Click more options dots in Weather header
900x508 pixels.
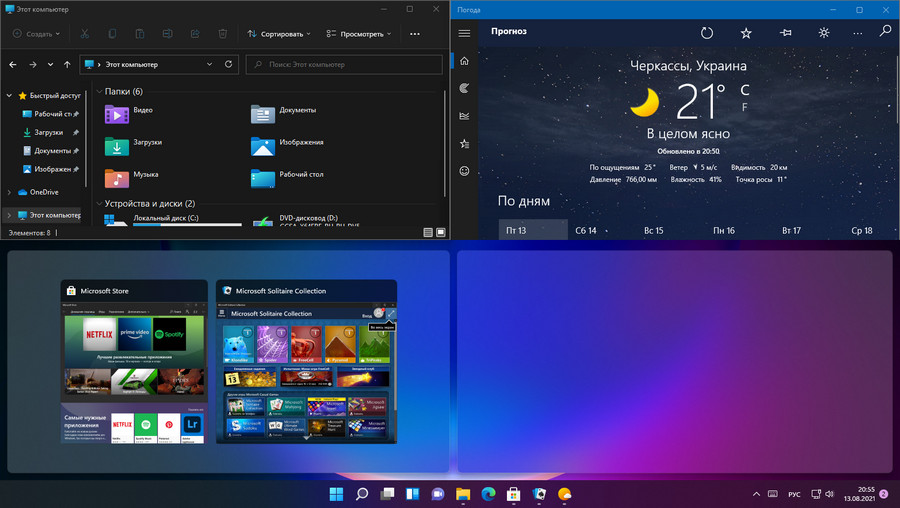pyautogui.click(x=858, y=33)
